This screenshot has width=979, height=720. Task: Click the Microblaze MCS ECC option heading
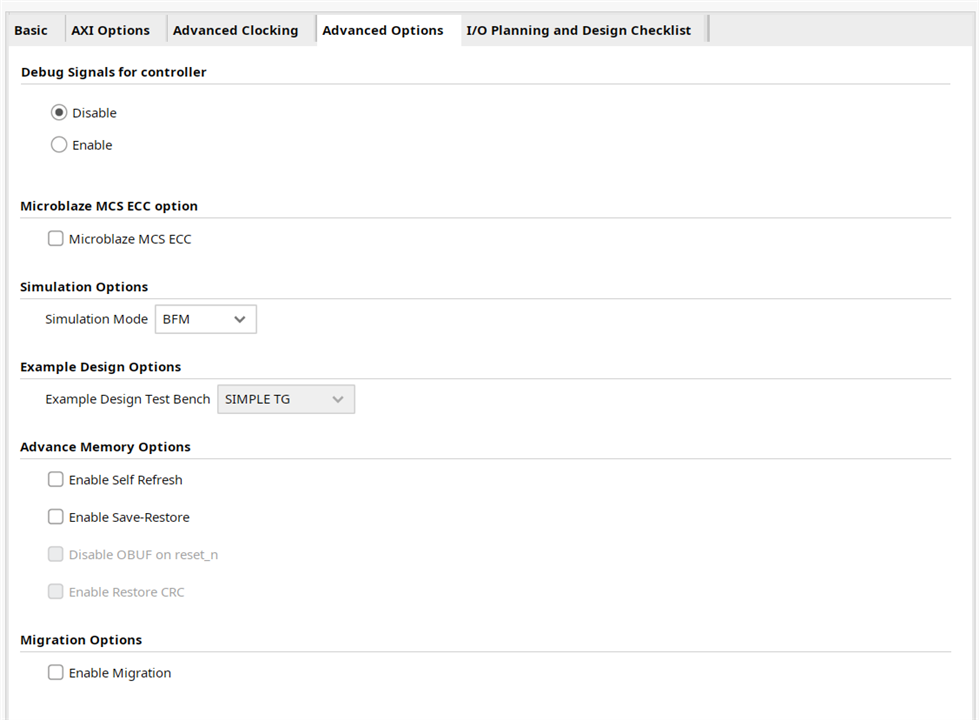tap(109, 206)
